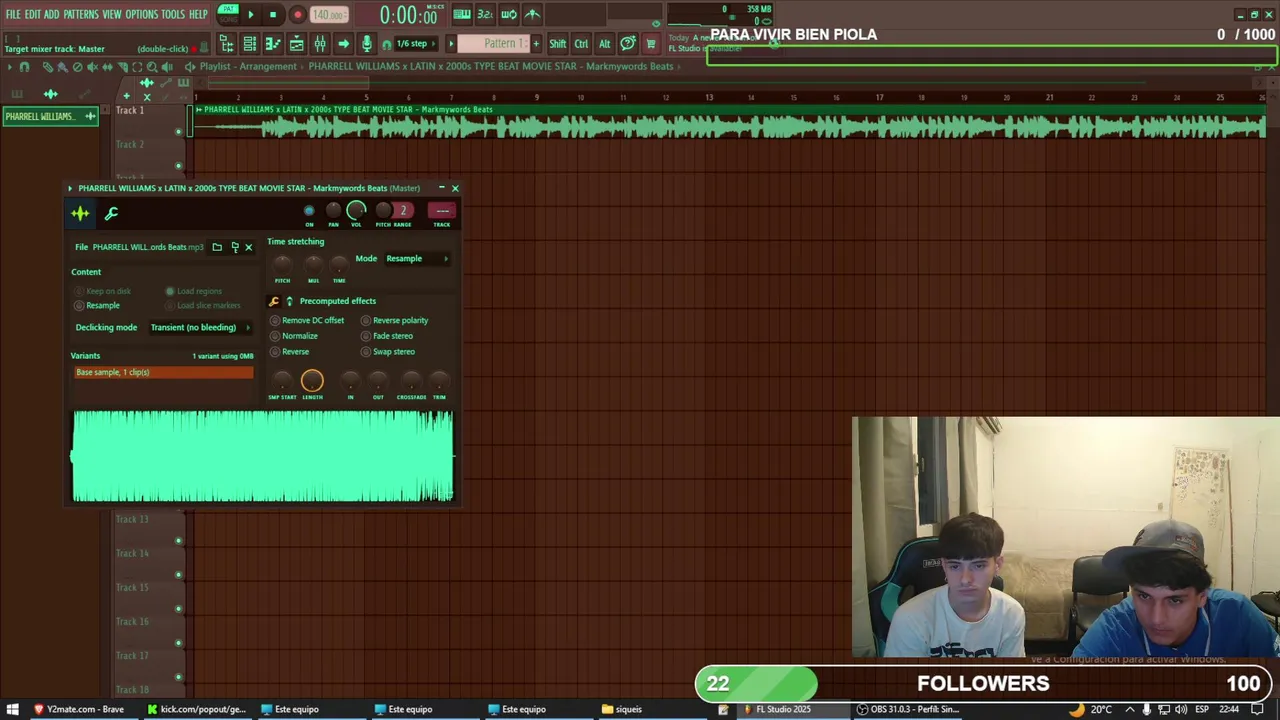Click the mixer TRACK selector
The image size is (1280, 720).
[442, 211]
